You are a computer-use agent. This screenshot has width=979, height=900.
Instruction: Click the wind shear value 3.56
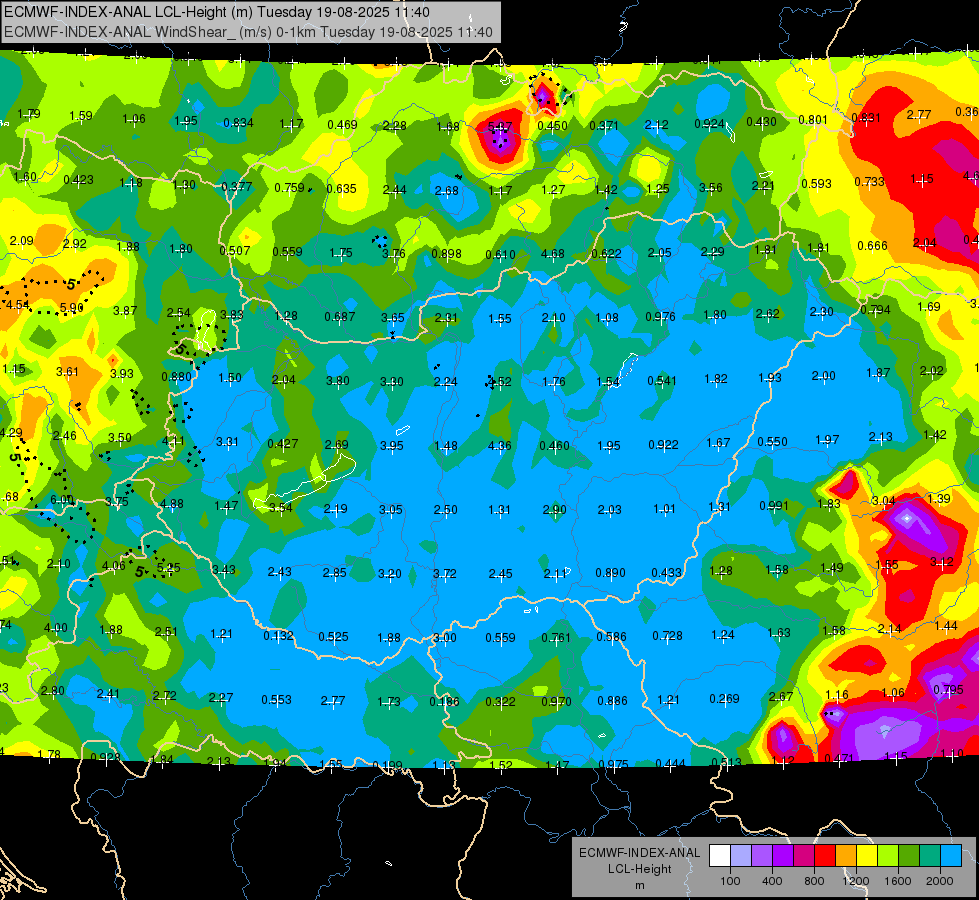coord(711,187)
